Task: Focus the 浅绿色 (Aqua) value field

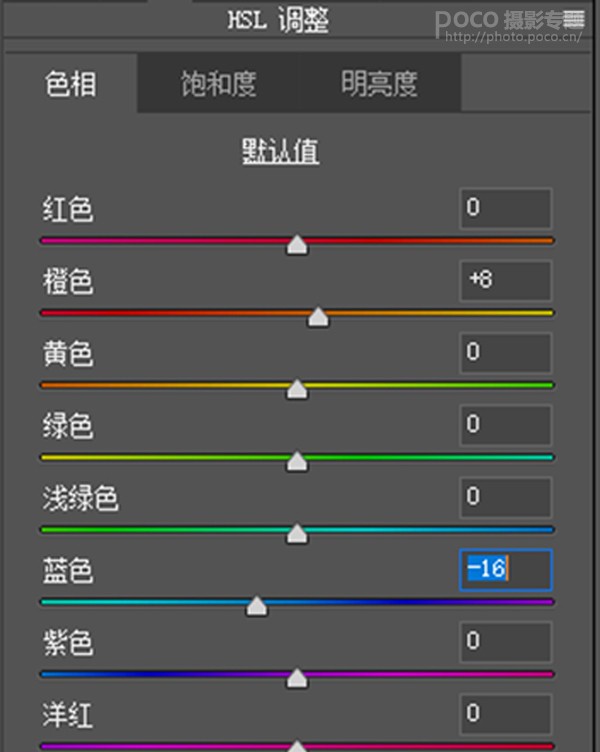Action: click(x=506, y=497)
